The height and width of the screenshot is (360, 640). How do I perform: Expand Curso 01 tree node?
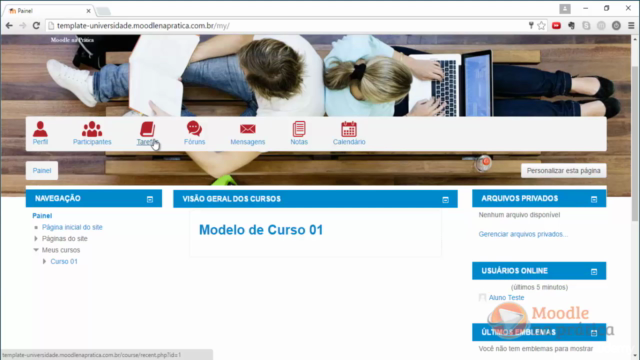click(44, 261)
